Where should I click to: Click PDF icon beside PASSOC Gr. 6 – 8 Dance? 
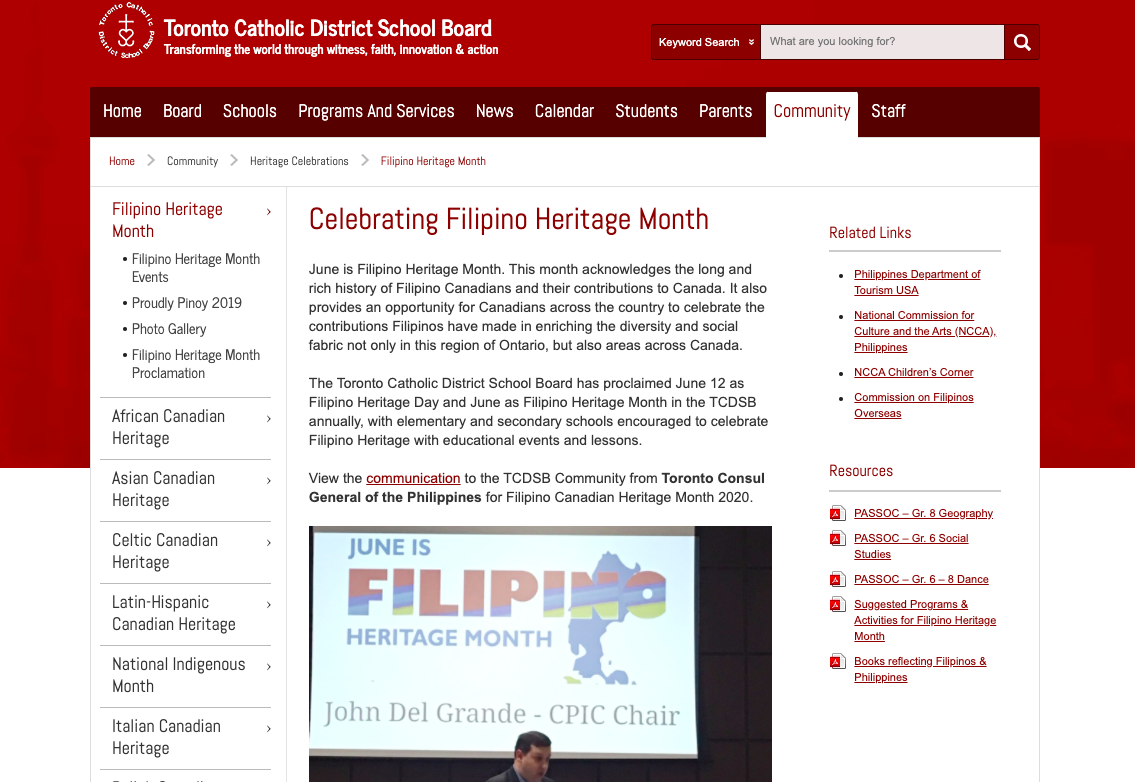pos(837,579)
